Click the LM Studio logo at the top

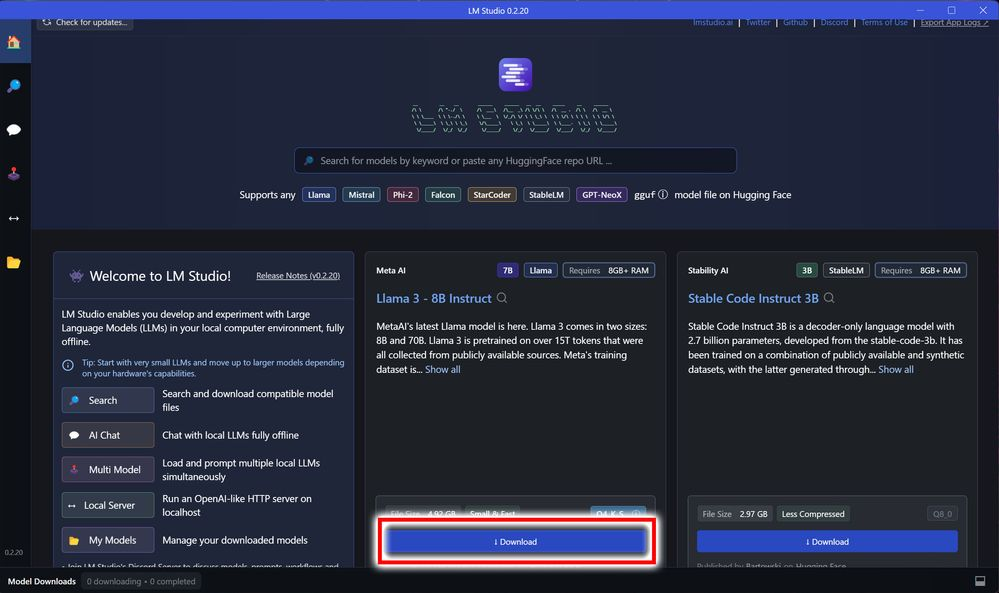point(515,75)
